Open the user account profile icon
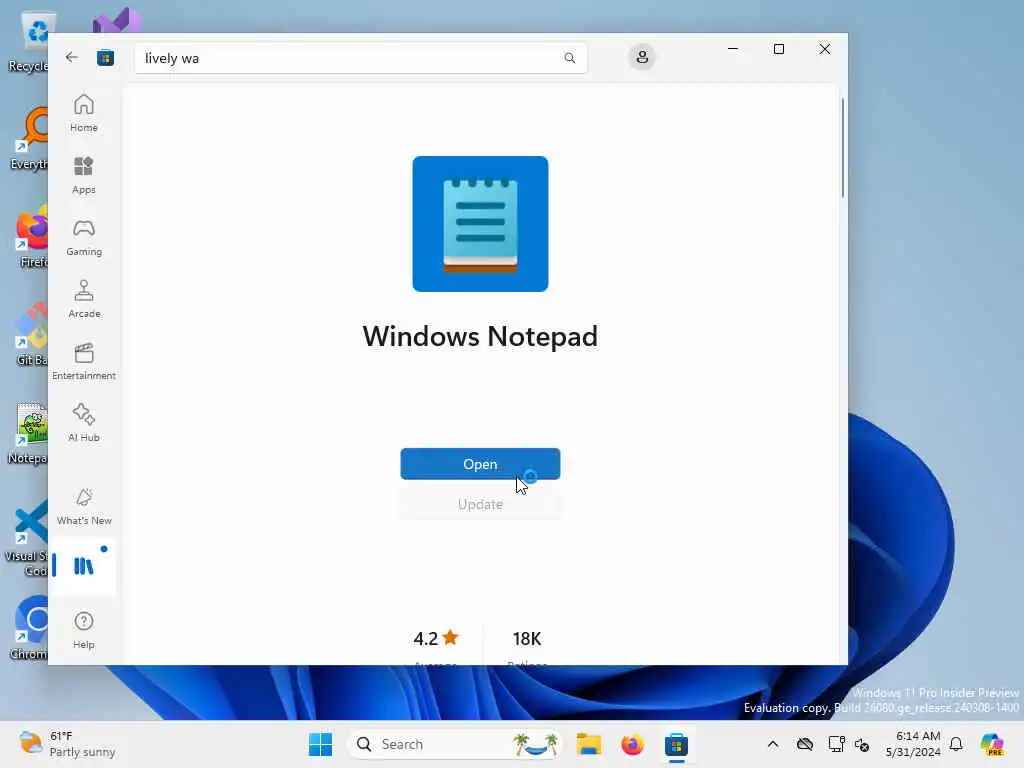This screenshot has height=768, width=1024. coord(642,57)
